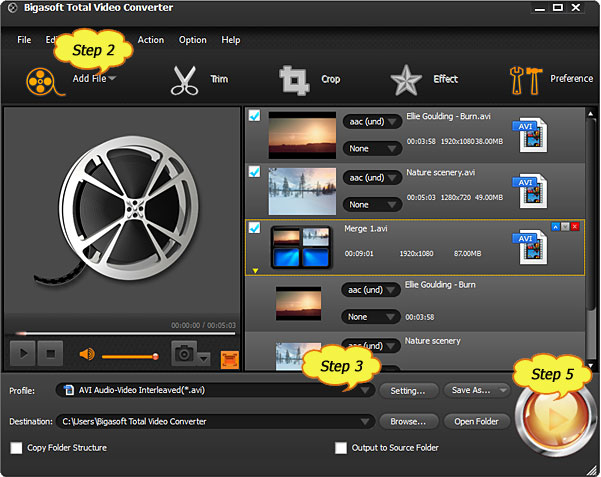Select merged sub-item Ellie Goulding - Burn thumbnail

tap(298, 303)
